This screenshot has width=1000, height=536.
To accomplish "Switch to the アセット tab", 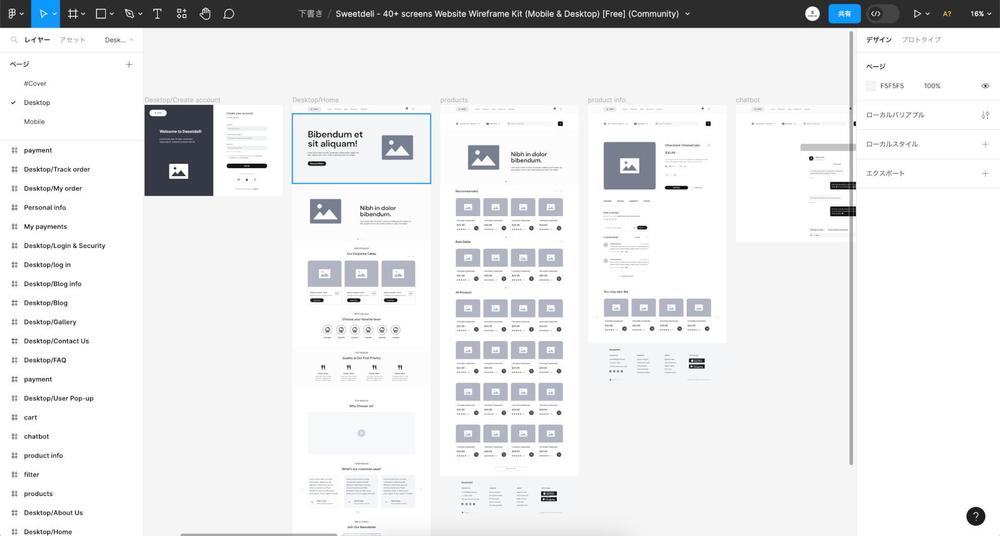I will click(x=72, y=40).
